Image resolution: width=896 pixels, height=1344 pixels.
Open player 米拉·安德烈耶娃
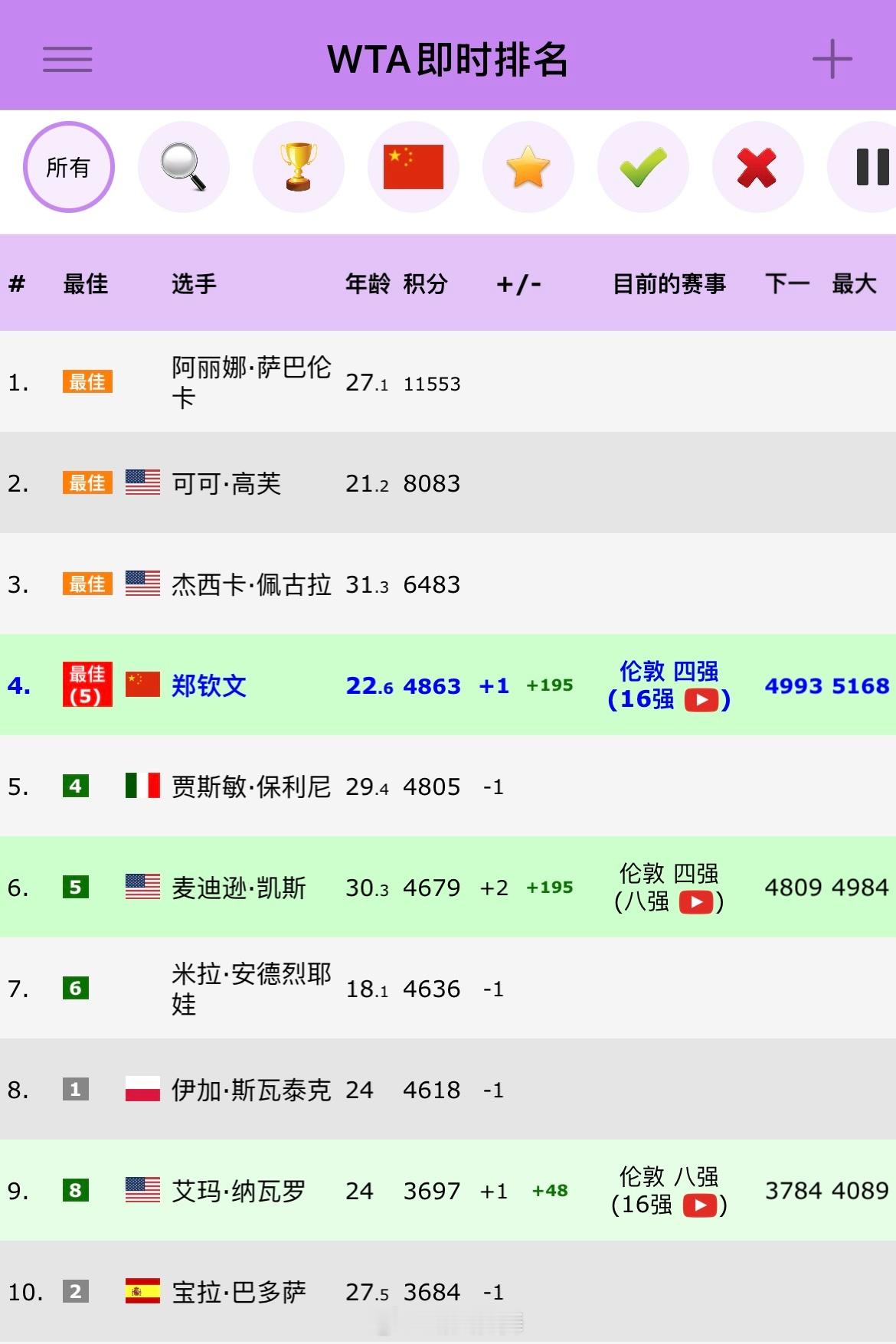coord(251,988)
